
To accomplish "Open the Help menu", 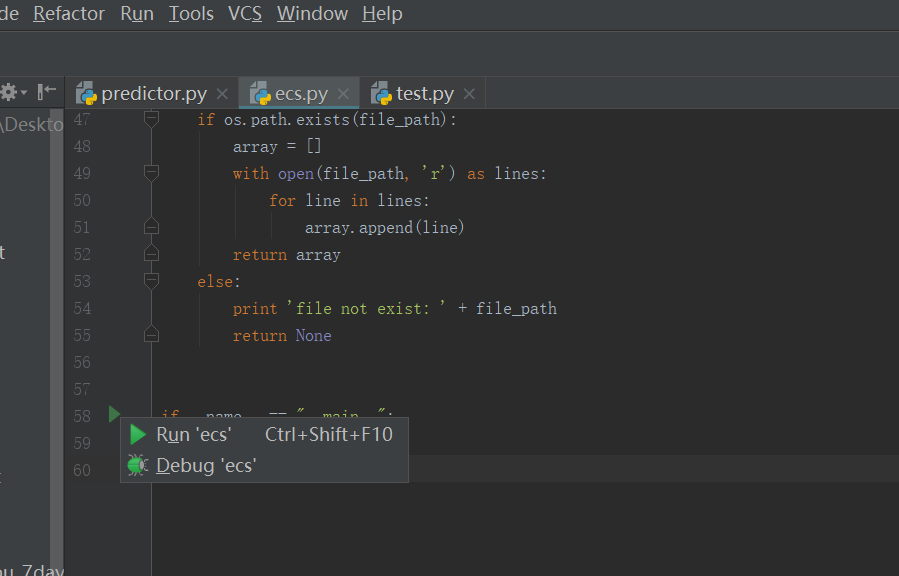I will [382, 13].
